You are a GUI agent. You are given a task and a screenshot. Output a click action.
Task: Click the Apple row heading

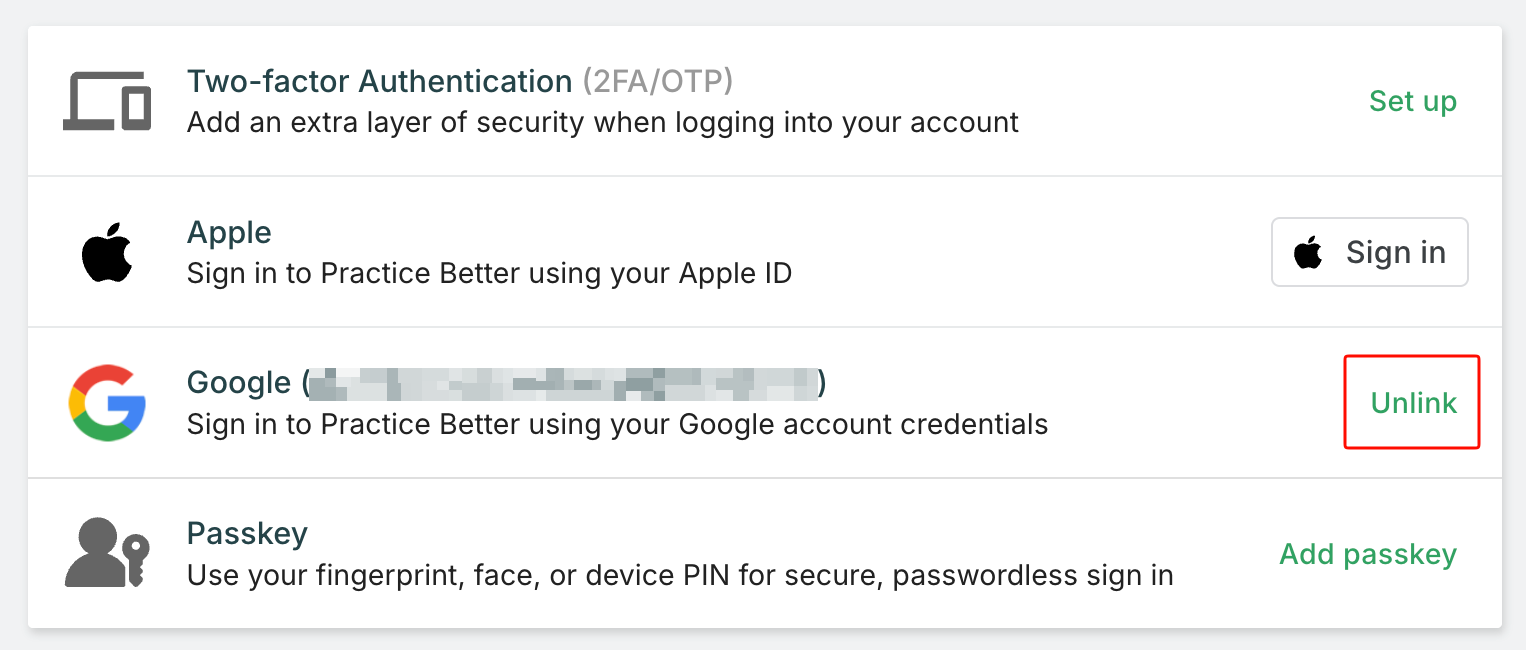(229, 232)
